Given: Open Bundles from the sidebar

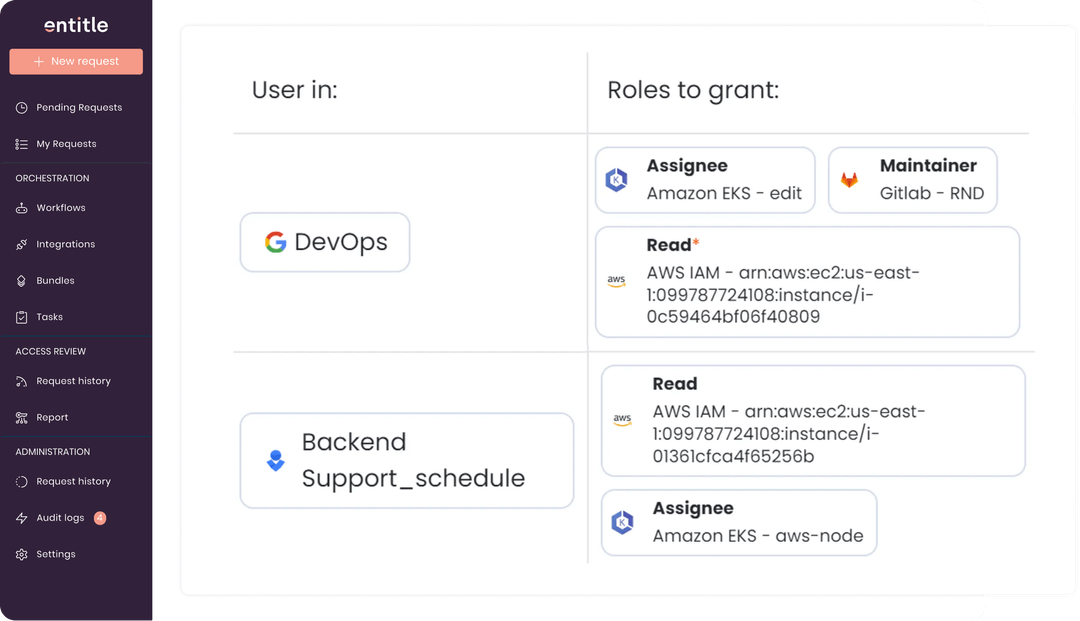Looking at the screenshot, I should (x=56, y=280).
